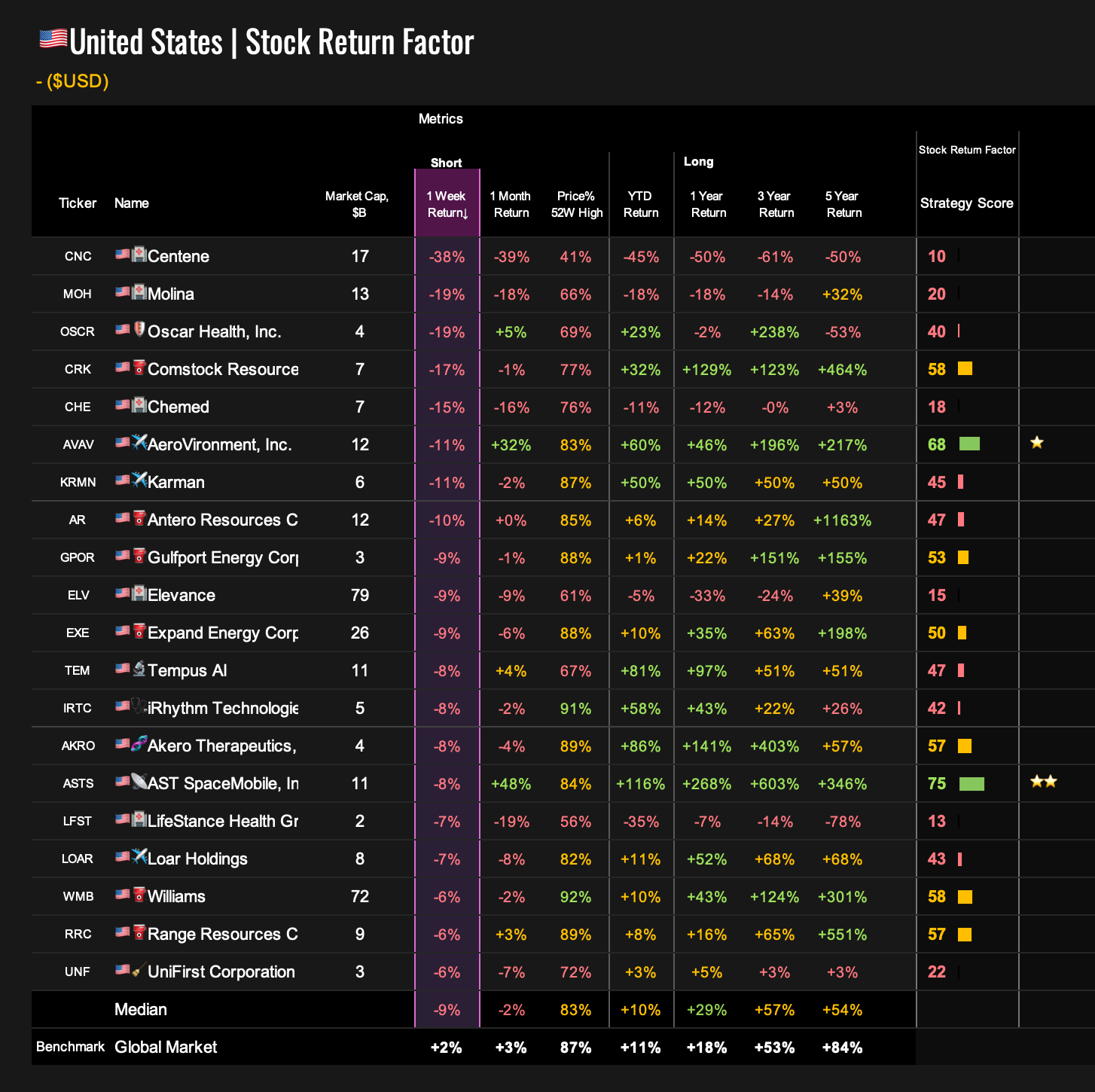This screenshot has width=1095, height=1092.
Task: Click the Price% 52W High column header
Action: [577, 204]
